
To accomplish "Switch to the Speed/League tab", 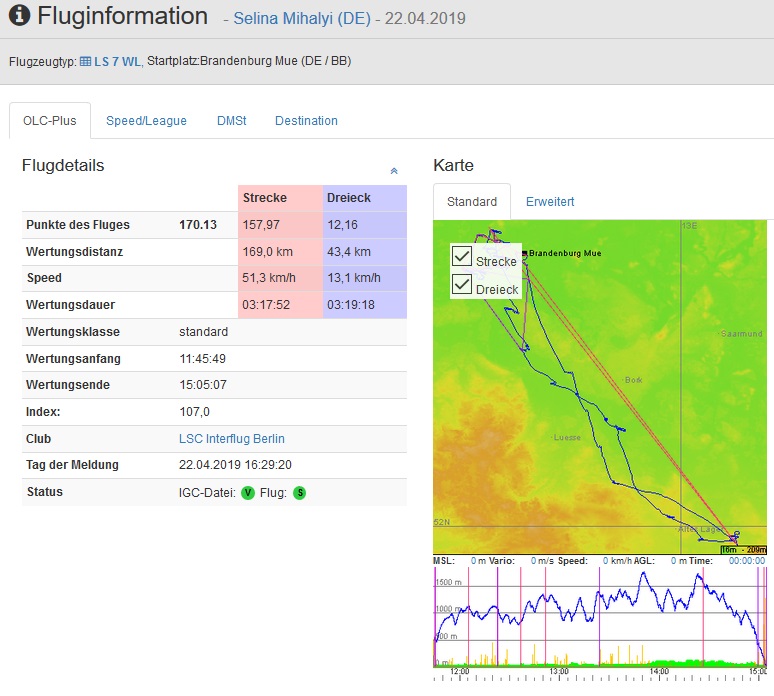I will (146, 121).
